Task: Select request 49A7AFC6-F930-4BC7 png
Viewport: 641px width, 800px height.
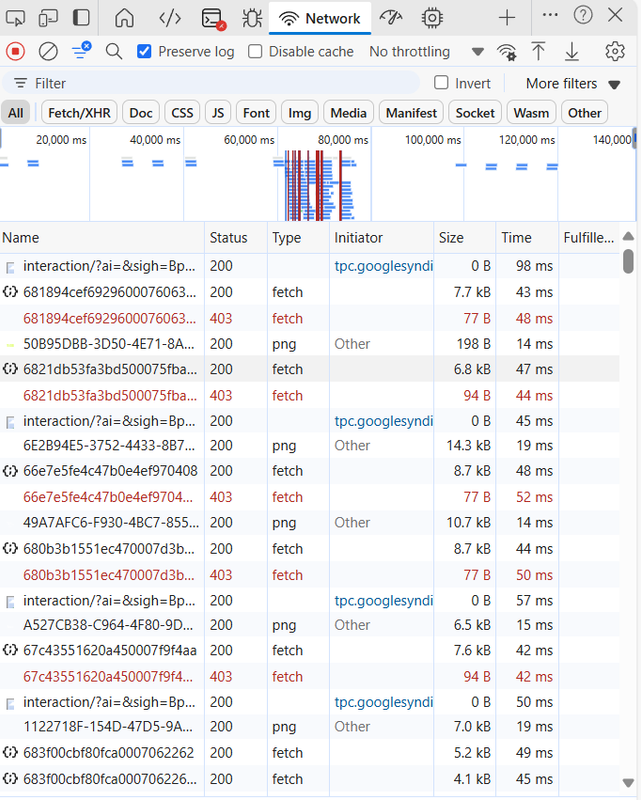Action: pyautogui.click(x=310, y=522)
